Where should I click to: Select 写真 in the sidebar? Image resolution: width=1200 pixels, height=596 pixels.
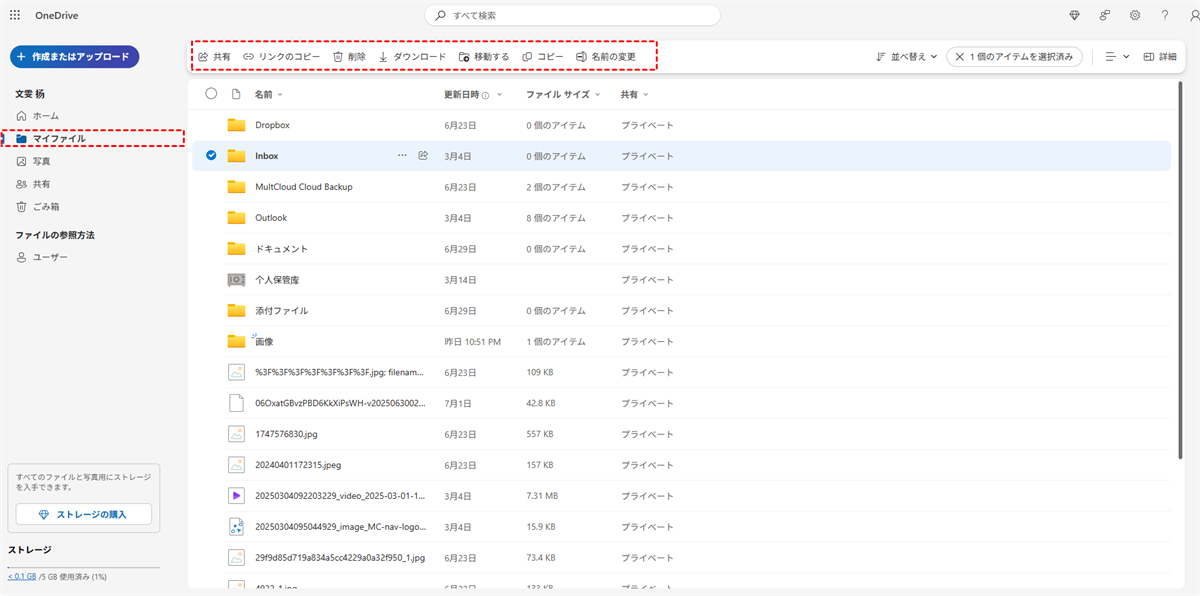(x=41, y=161)
